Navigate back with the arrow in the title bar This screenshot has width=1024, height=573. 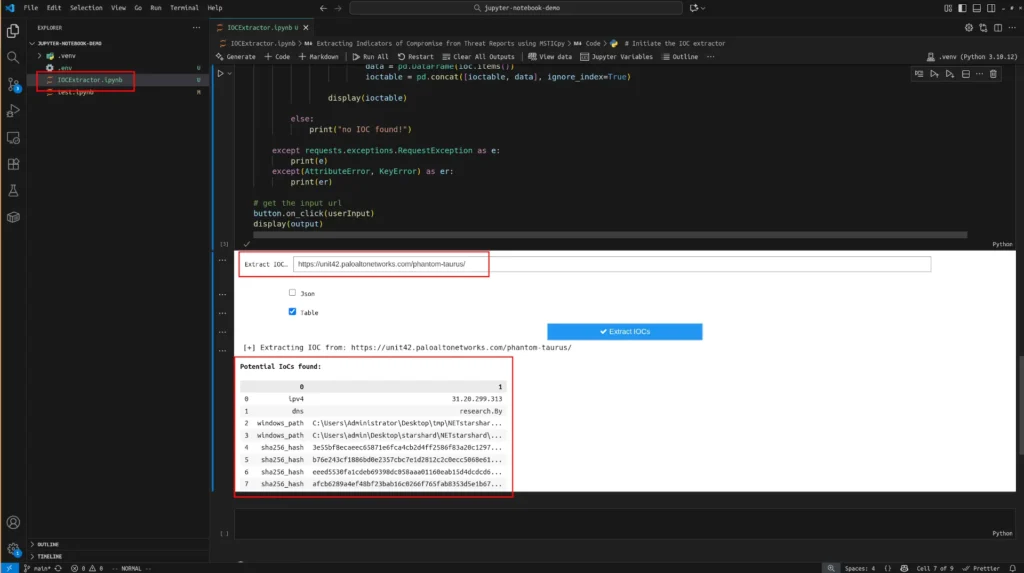323,8
